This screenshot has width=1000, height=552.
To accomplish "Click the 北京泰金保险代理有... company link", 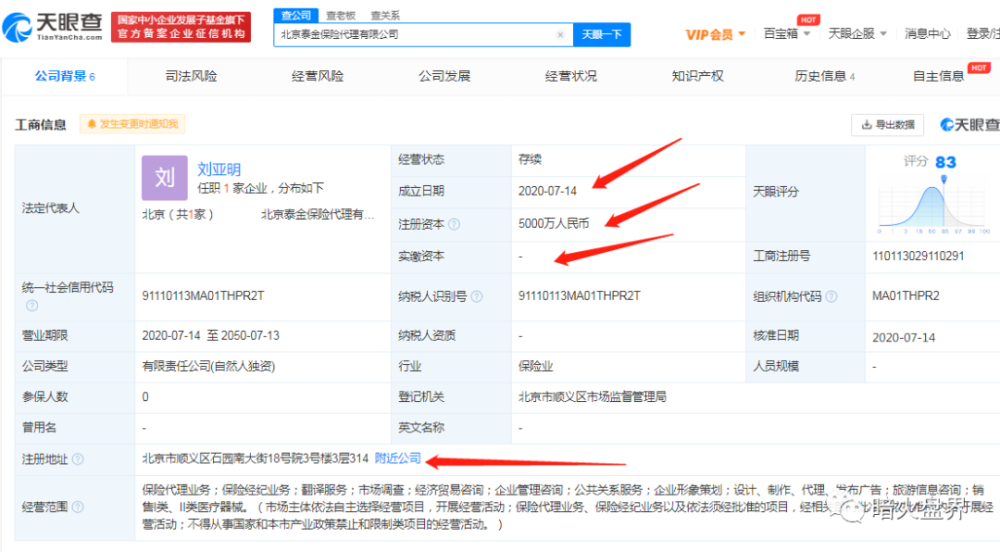I will pos(318,214).
